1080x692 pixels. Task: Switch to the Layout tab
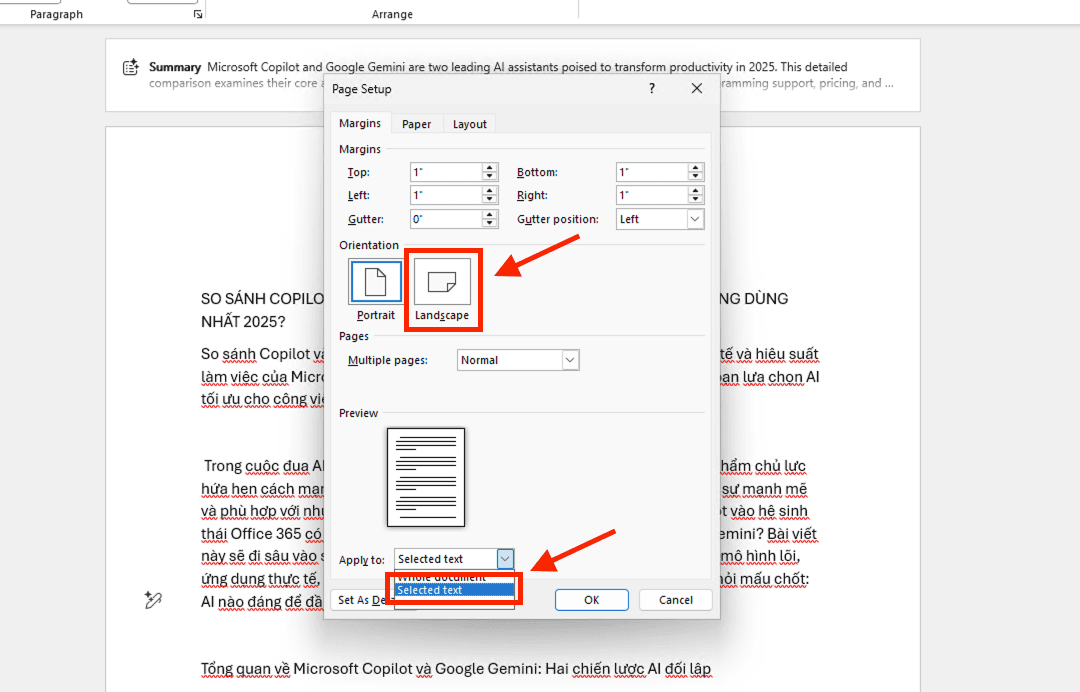click(x=470, y=124)
